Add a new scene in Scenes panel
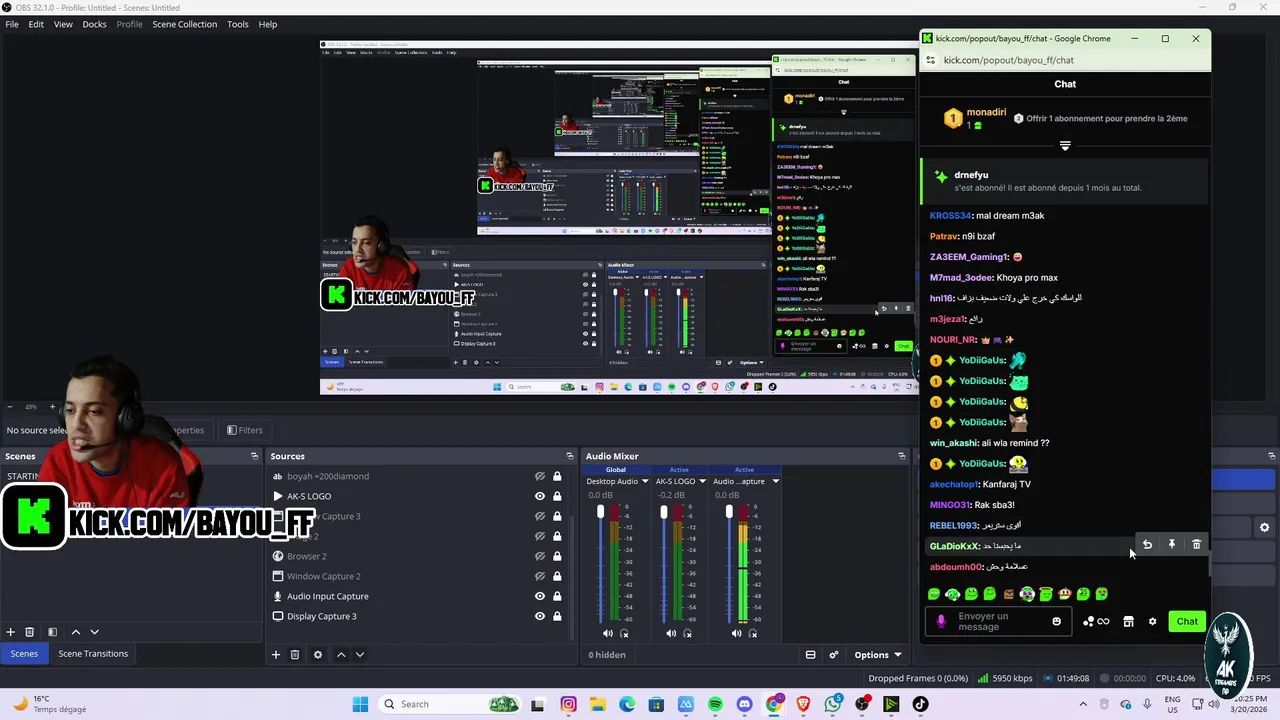This screenshot has width=1280, height=720. coord(11,632)
